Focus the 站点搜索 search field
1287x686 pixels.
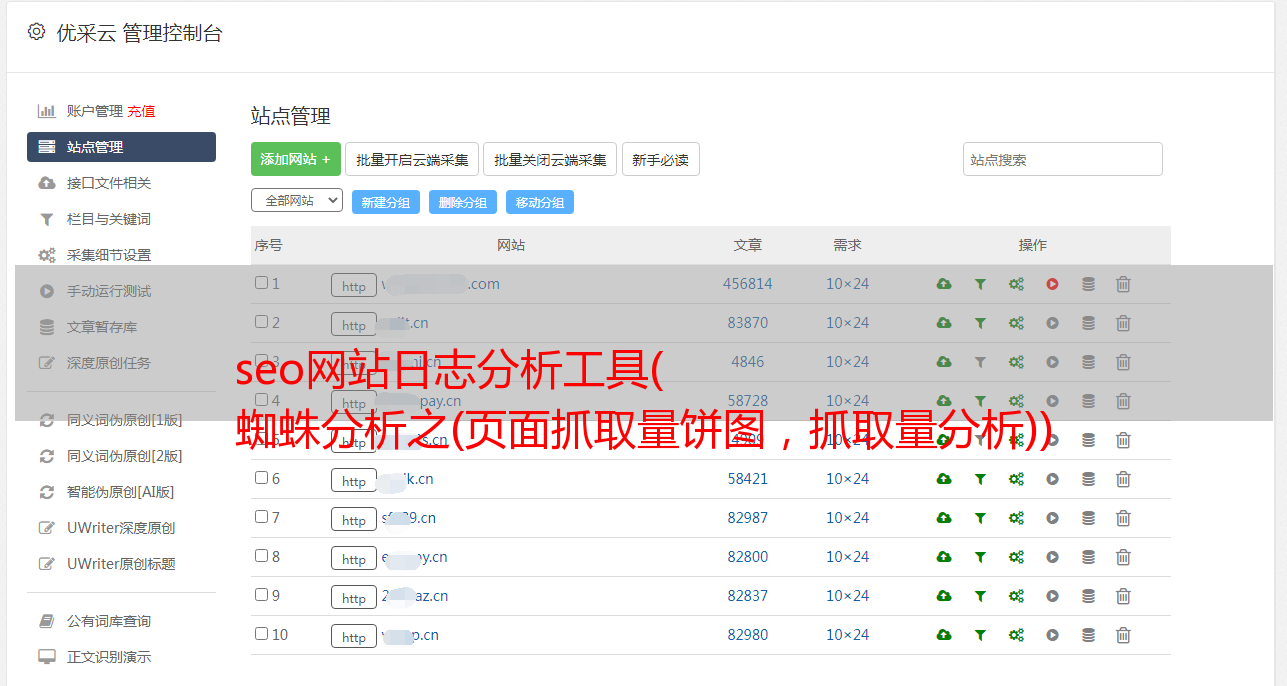click(1063, 159)
